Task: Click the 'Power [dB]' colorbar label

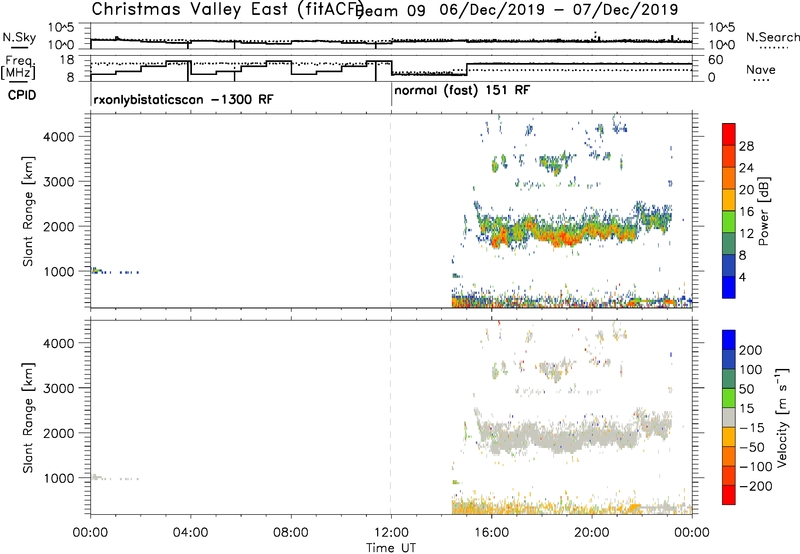Action: click(x=764, y=211)
